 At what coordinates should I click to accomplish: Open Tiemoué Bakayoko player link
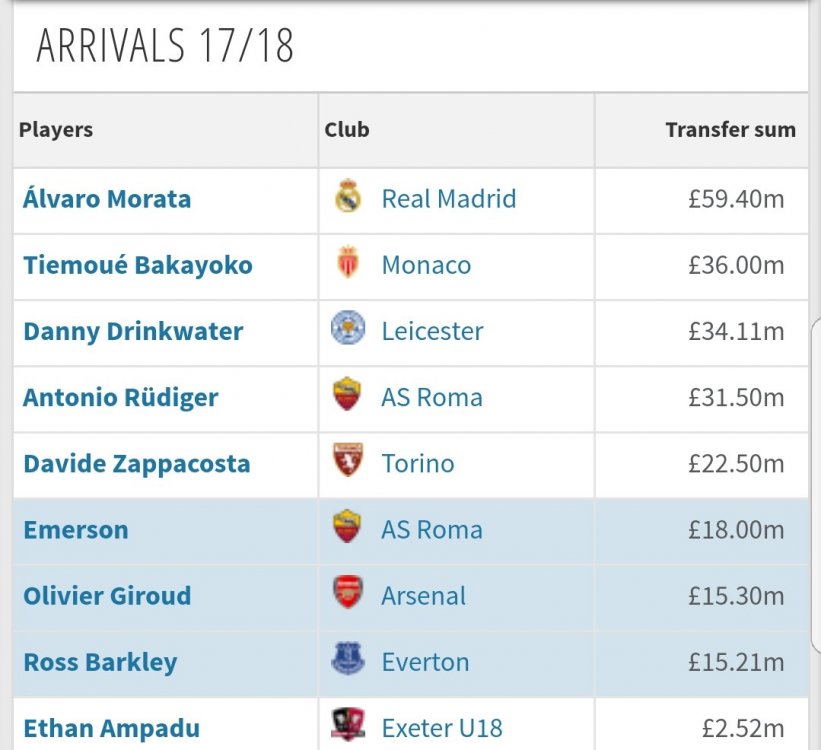(x=138, y=265)
